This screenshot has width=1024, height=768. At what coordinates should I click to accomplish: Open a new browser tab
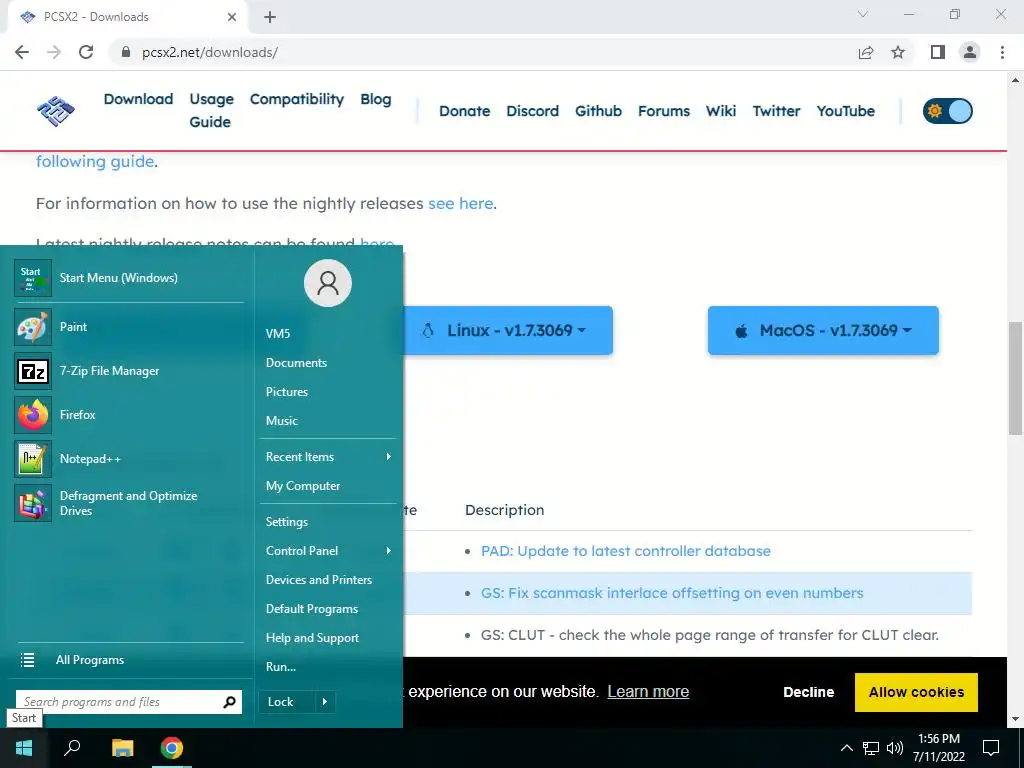coord(270,17)
